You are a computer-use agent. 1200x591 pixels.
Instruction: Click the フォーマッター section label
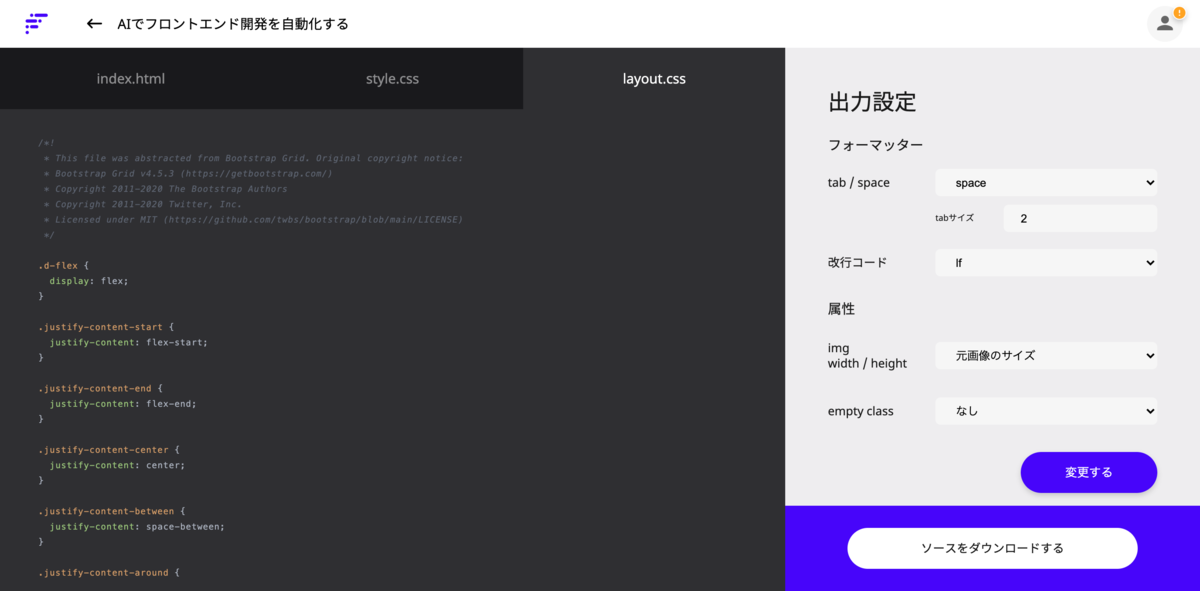click(x=875, y=145)
